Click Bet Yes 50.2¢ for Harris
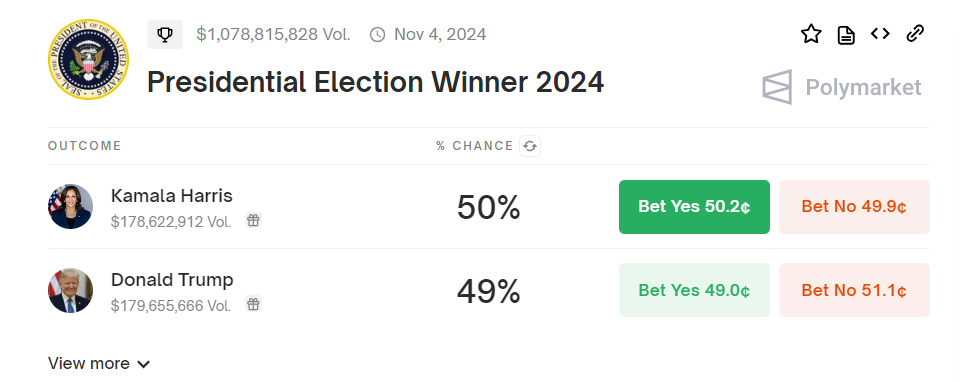The image size is (960, 382). (694, 207)
